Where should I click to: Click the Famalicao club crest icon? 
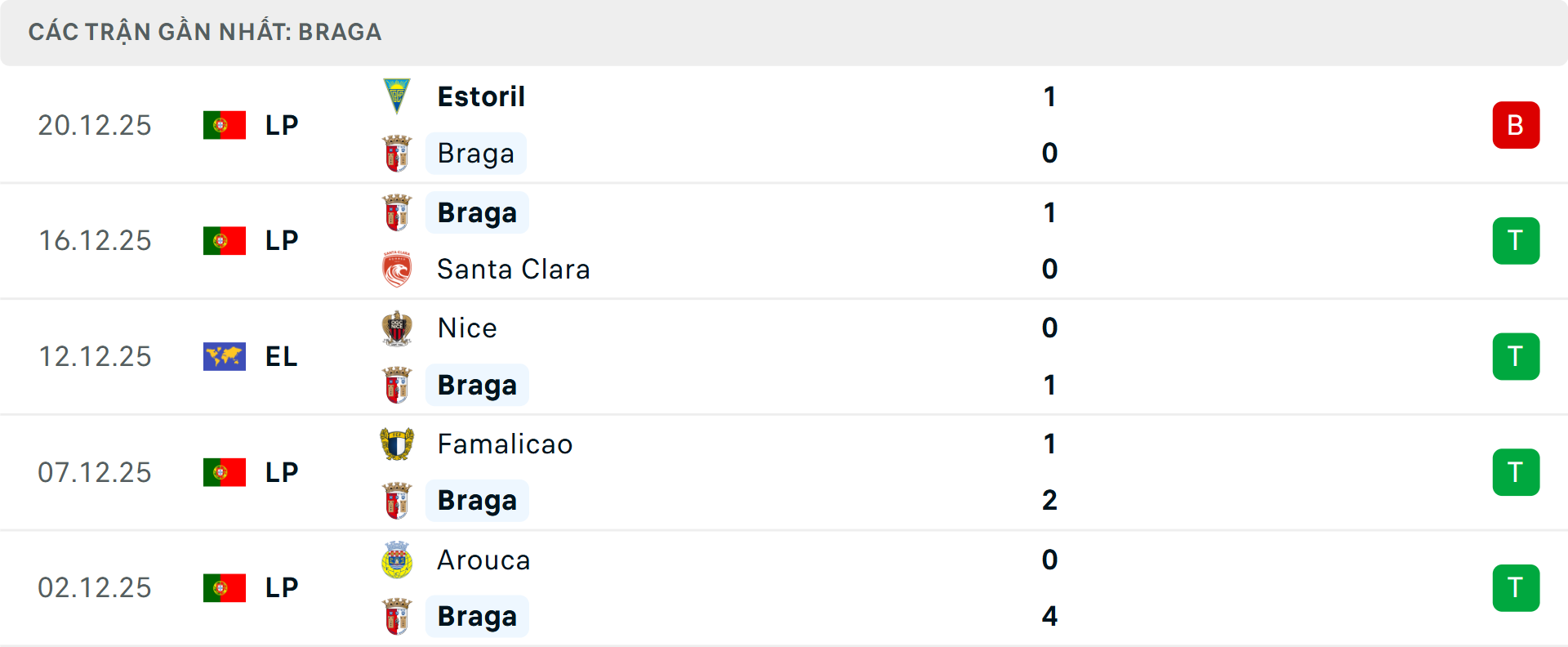tap(397, 444)
